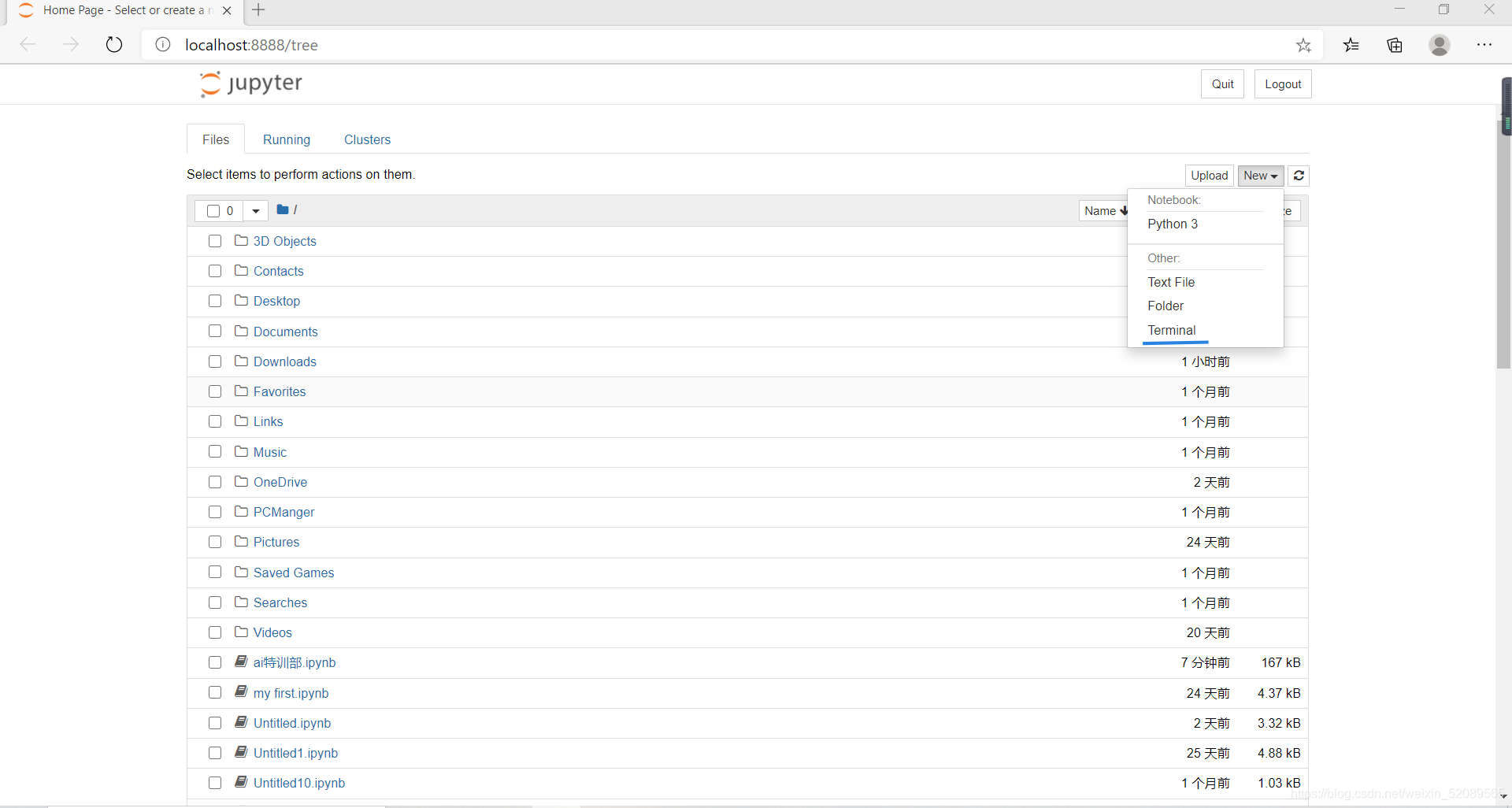Reload the browser page

coord(114,45)
